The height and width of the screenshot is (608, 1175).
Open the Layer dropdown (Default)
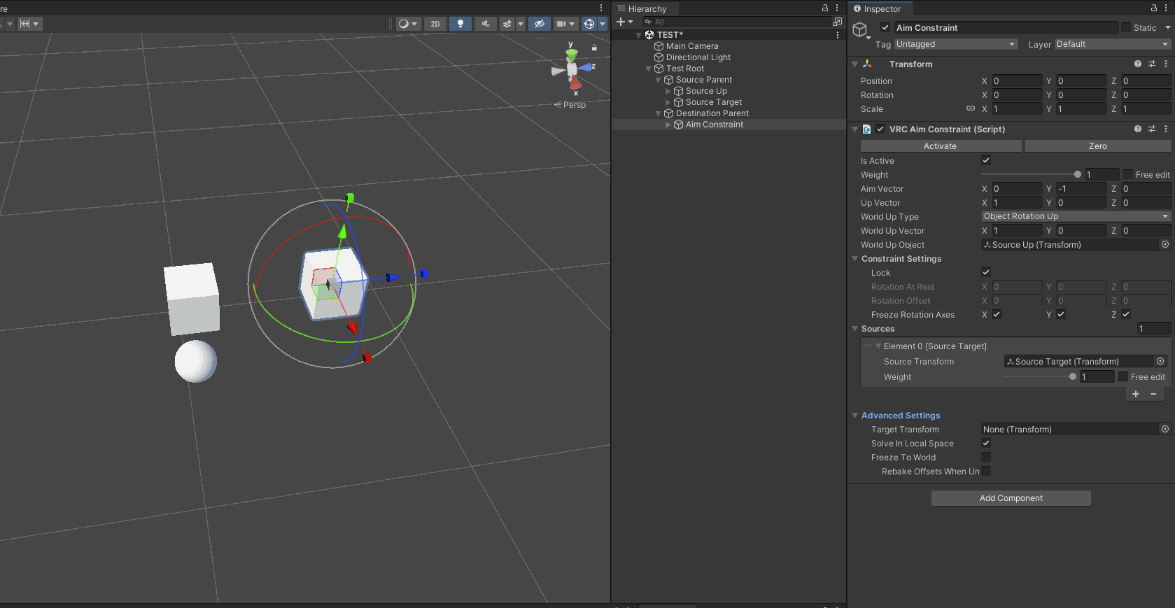click(1113, 44)
